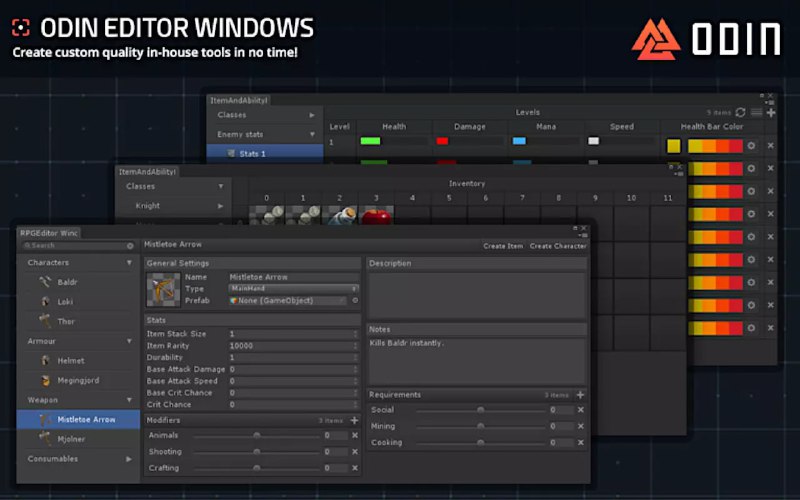Collapse Enemy stats in back window
This screenshot has height=500, width=800.
tap(312, 134)
